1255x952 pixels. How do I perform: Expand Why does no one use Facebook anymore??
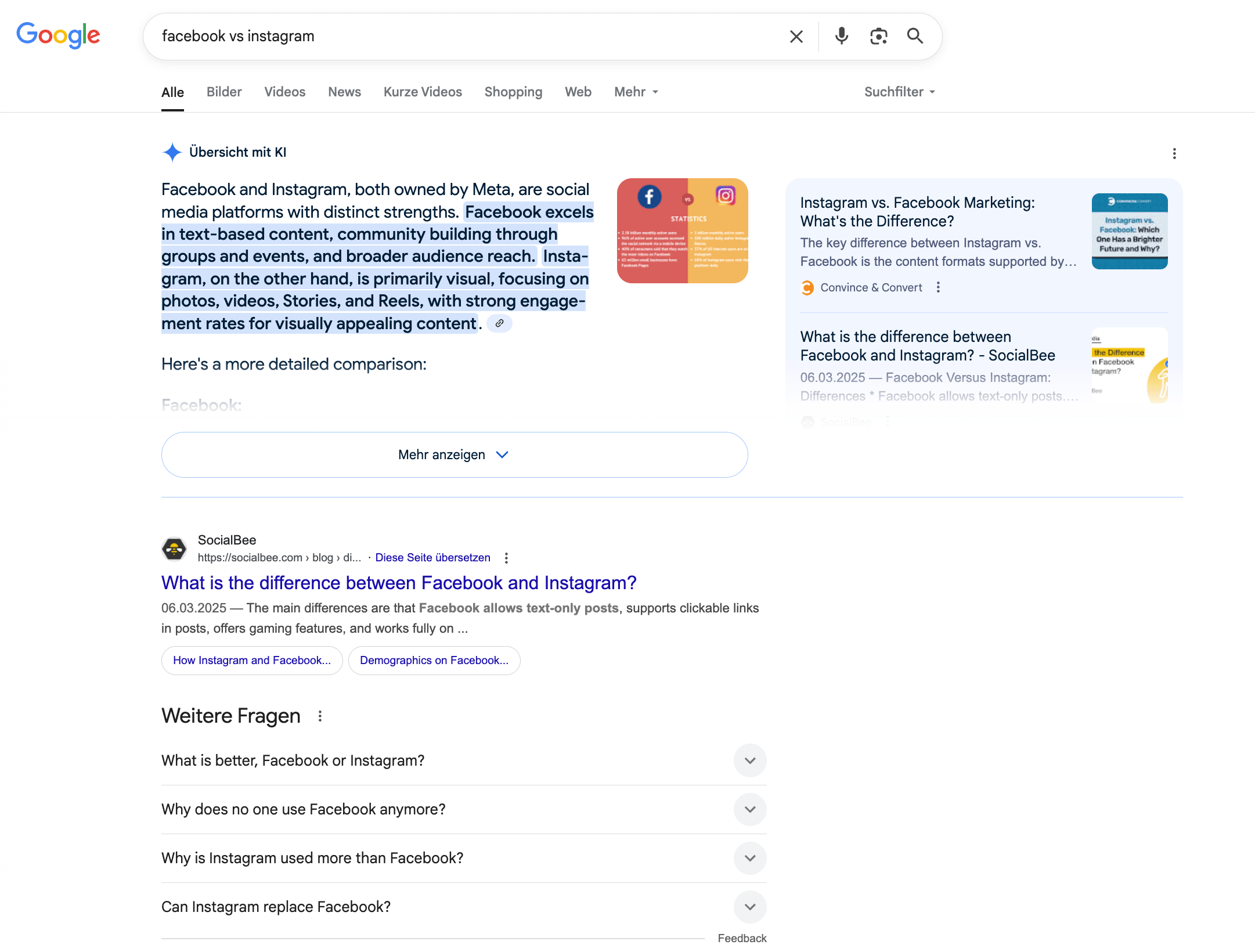pos(464,809)
